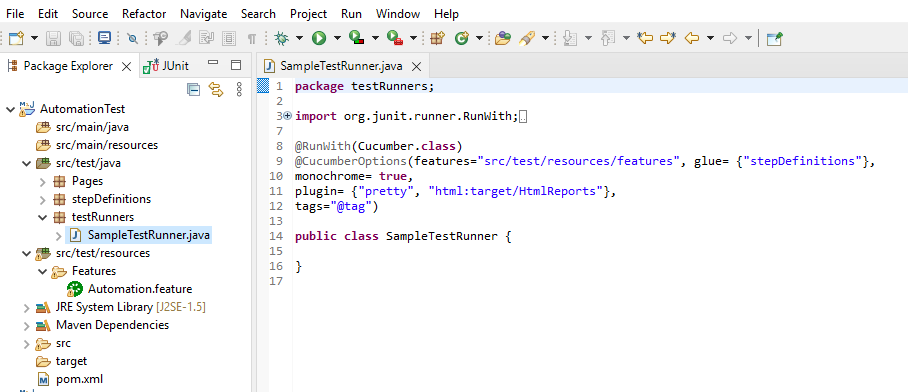Click the "@tag" string in editor
This screenshot has width=908, height=392.
click(x=351, y=206)
